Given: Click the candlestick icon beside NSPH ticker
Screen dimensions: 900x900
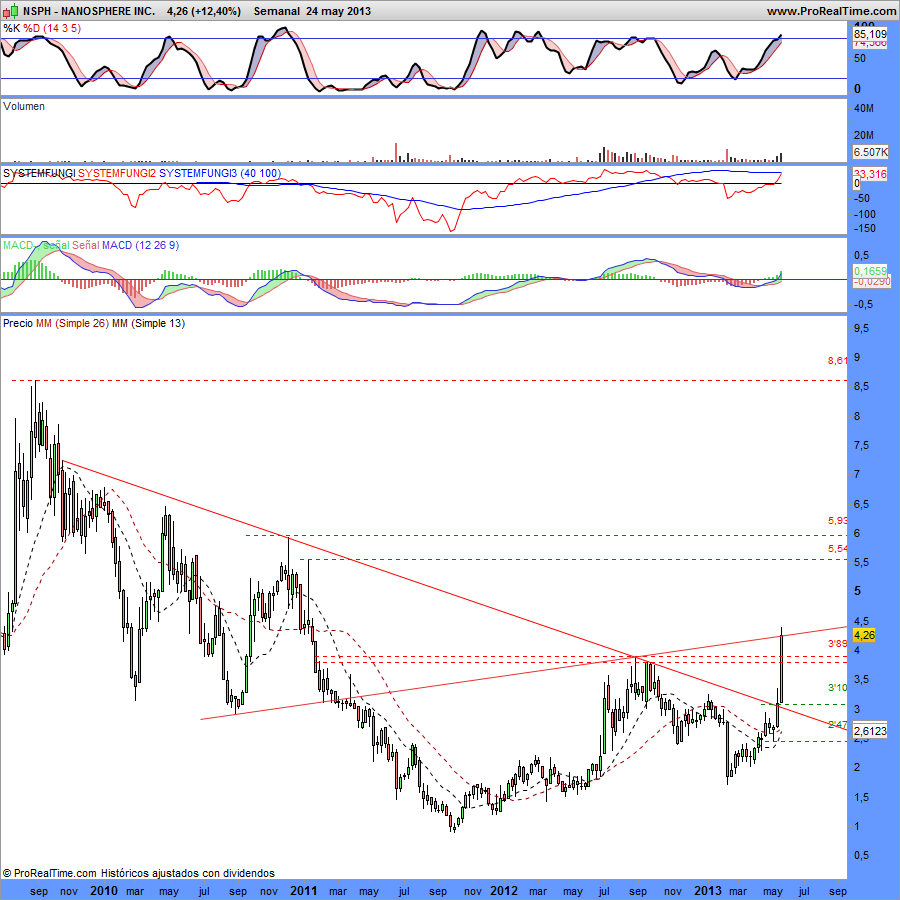Looking at the screenshot, I should 11,10.
